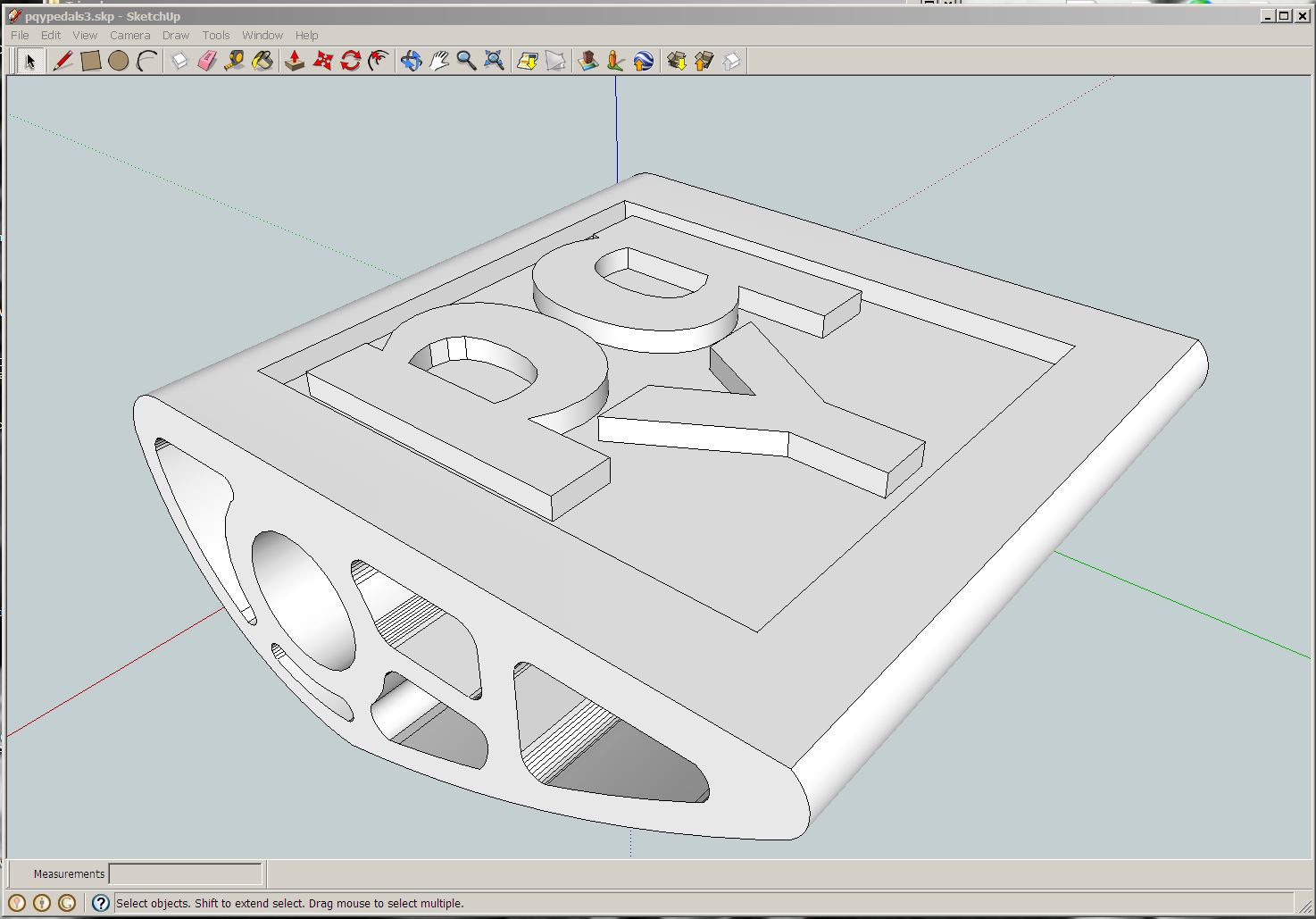Activate the Move tool with red arrows
1316x919 pixels.
[x=323, y=61]
